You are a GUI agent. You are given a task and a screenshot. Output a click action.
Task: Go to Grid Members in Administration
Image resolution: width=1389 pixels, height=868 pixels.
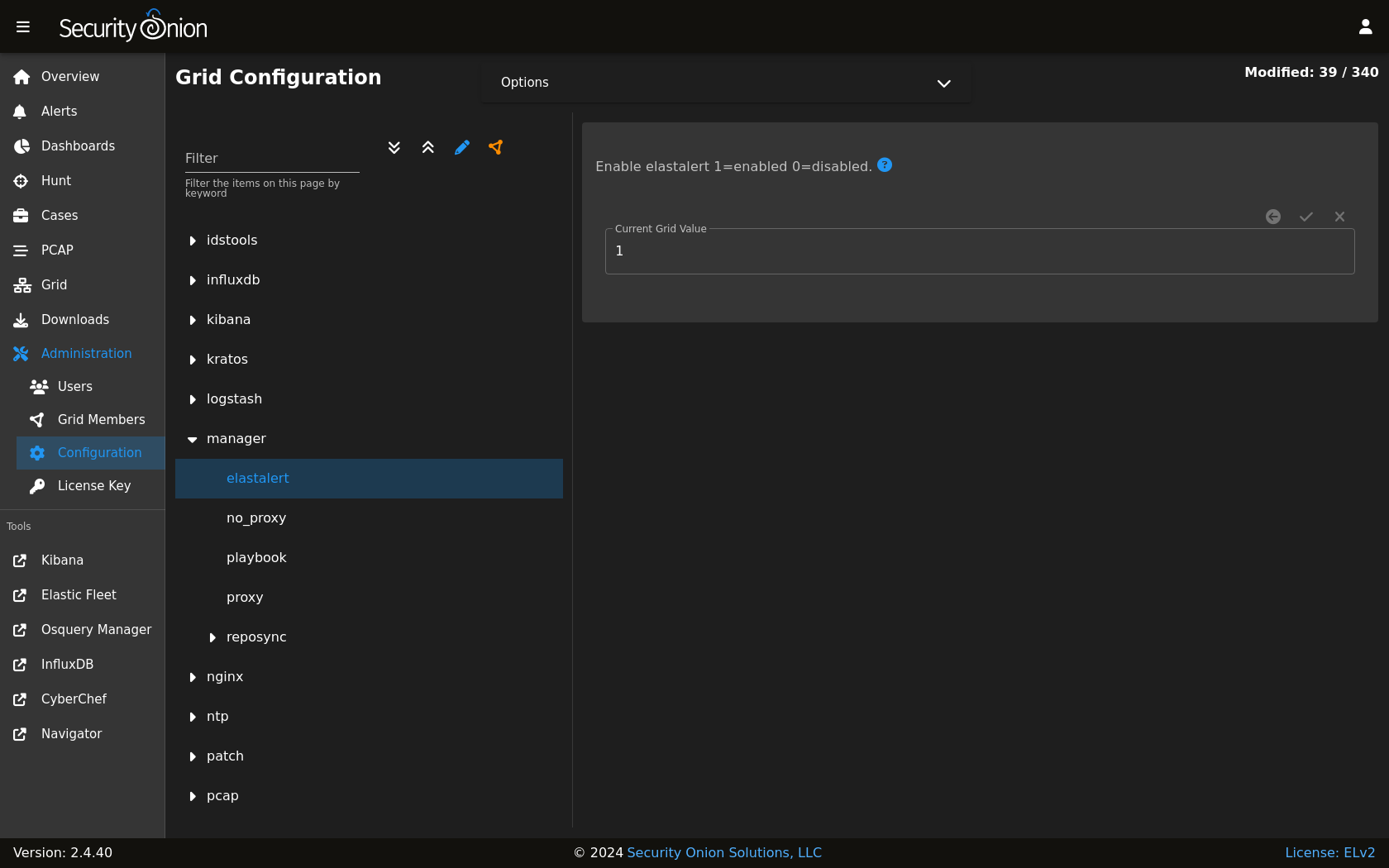coord(101,420)
